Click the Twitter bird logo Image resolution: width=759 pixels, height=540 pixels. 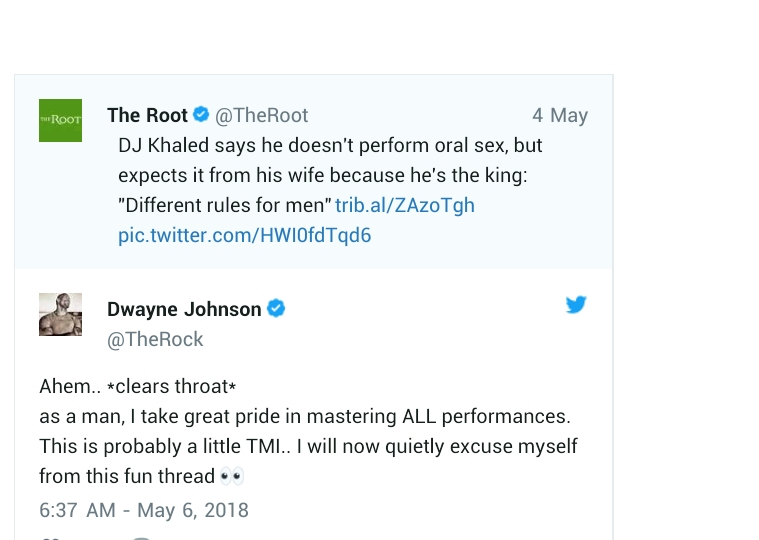click(x=576, y=305)
